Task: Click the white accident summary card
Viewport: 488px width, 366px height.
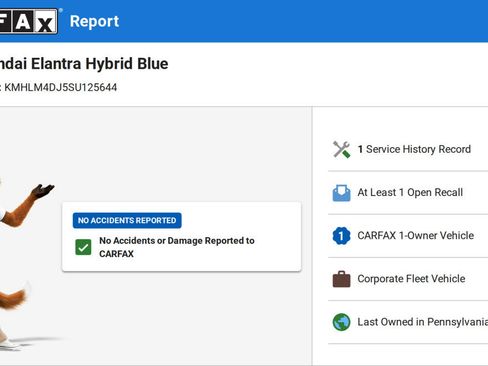Action: 182,236
